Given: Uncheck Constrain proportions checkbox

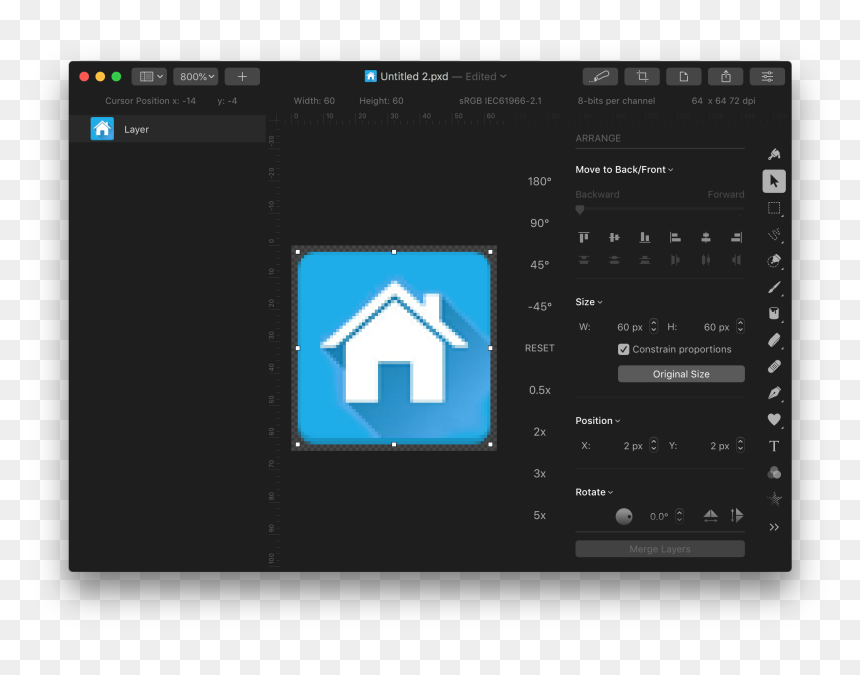Looking at the screenshot, I should (x=624, y=349).
